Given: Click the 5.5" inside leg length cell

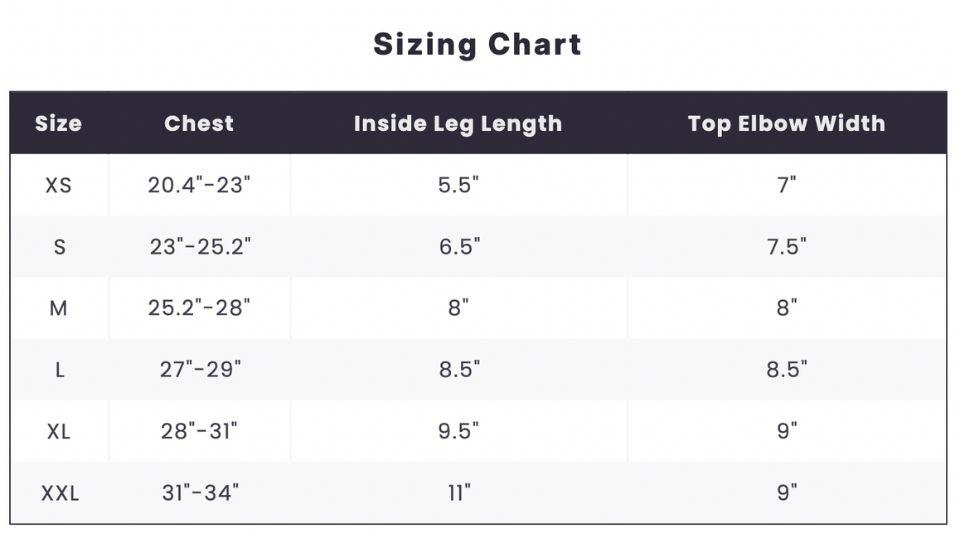Looking at the screenshot, I should [x=458, y=185].
